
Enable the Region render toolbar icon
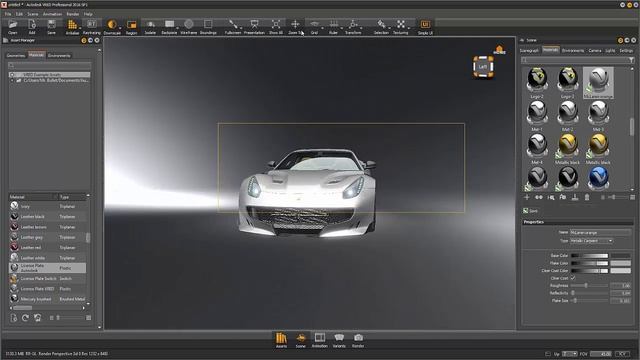point(131,24)
